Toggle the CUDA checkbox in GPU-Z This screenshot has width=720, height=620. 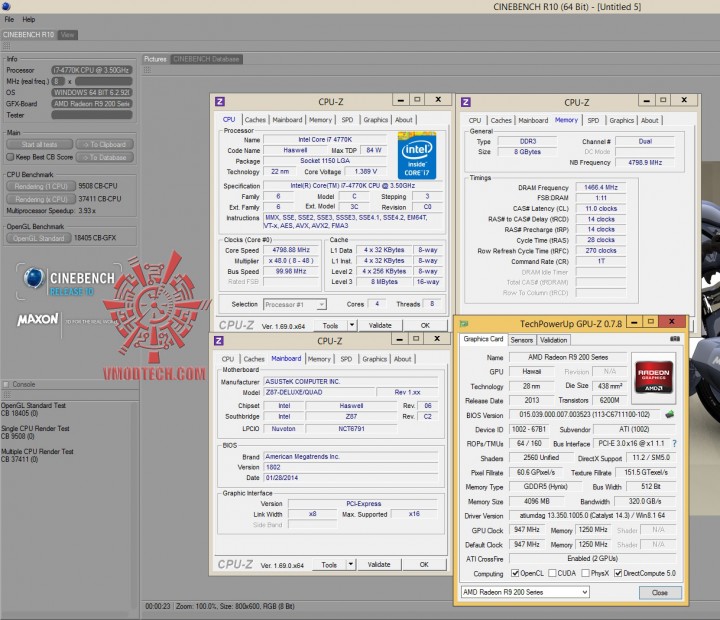(x=552, y=573)
